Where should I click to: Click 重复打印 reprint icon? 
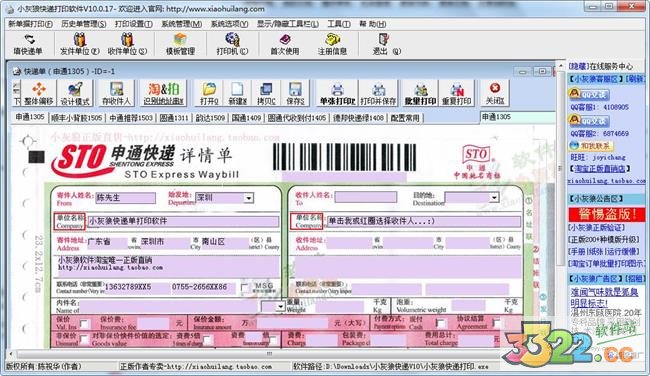[457, 93]
